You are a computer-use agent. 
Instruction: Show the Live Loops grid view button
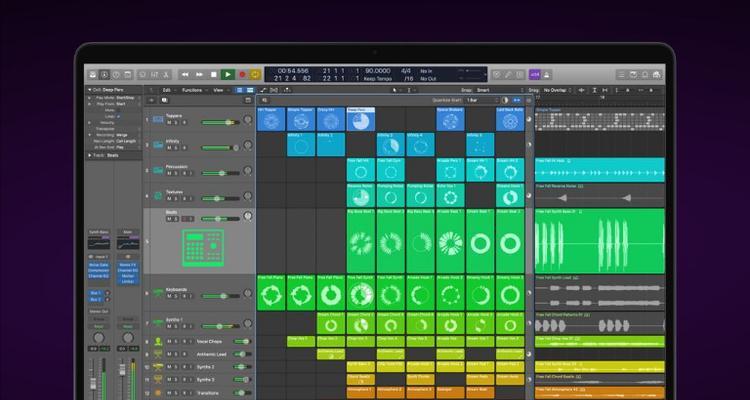tap(240, 90)
